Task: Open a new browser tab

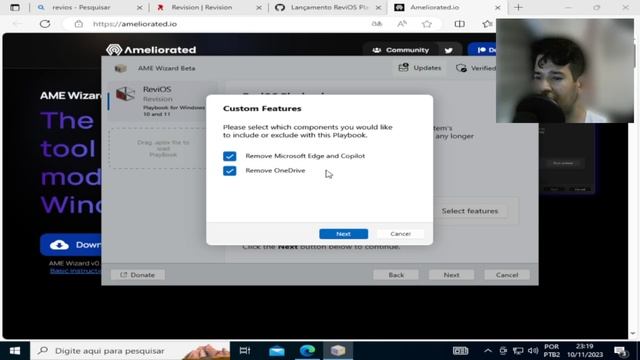Action: pyautogui.click(x=518, y=7)
